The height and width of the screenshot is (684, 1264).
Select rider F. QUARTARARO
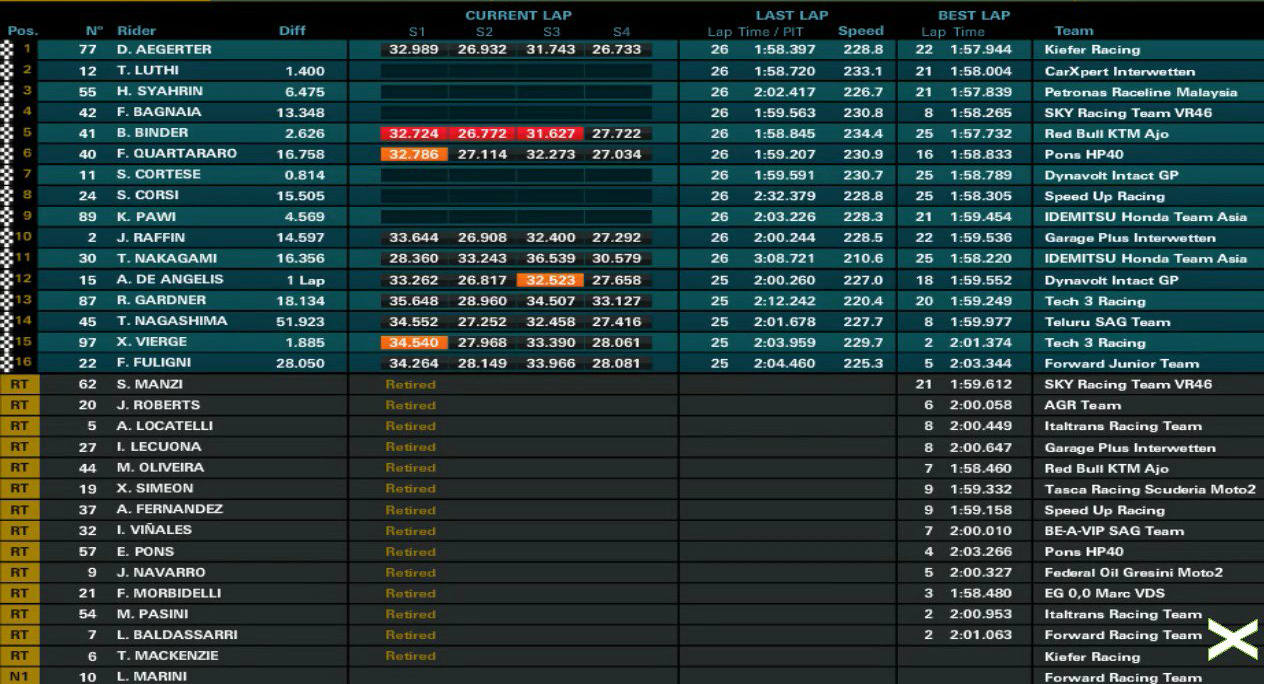pos(176,154)
